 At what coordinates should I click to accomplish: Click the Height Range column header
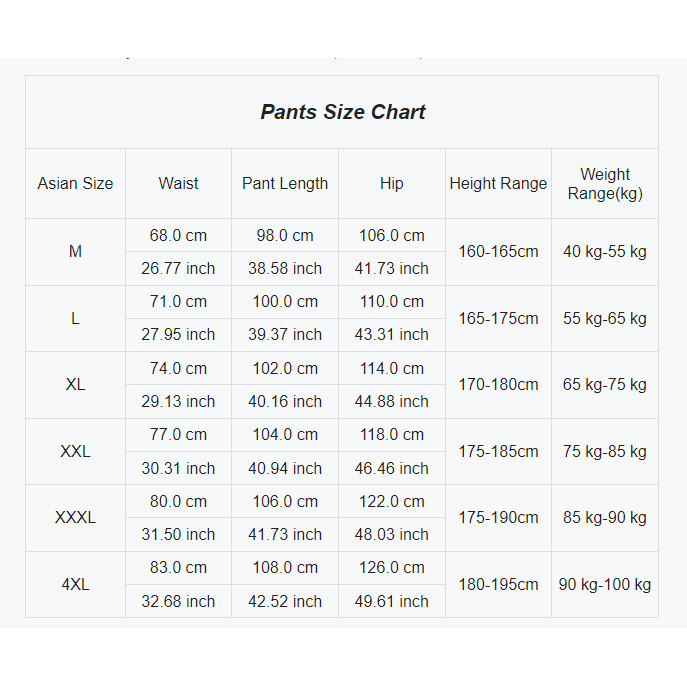pos(498,184)
